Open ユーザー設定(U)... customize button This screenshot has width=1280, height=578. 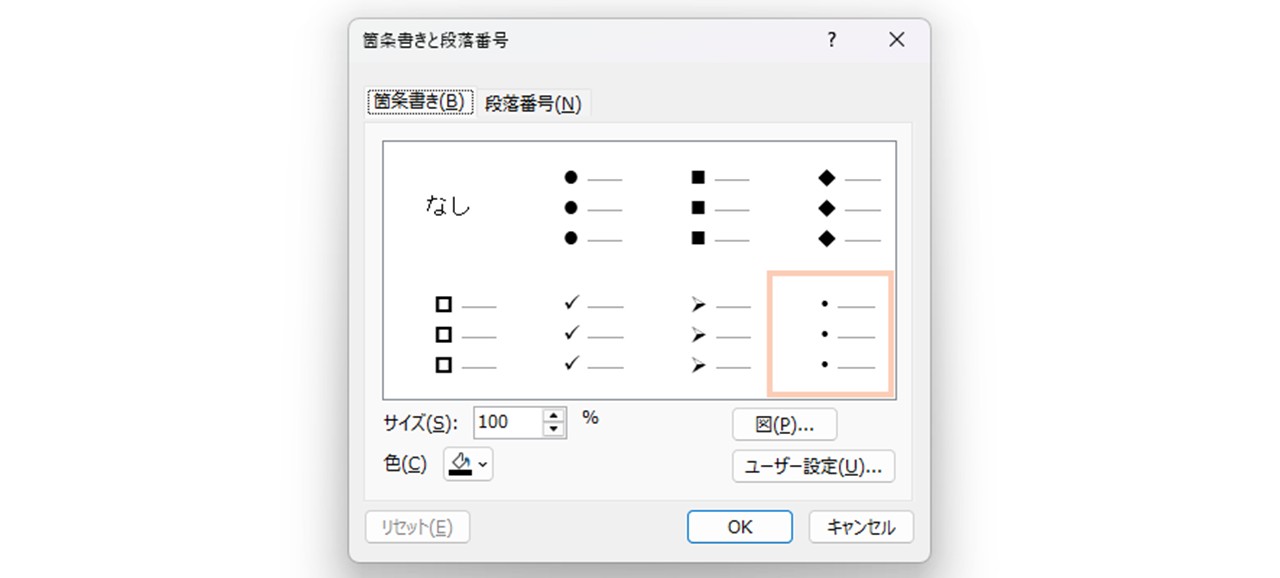(x=813, y=466)
